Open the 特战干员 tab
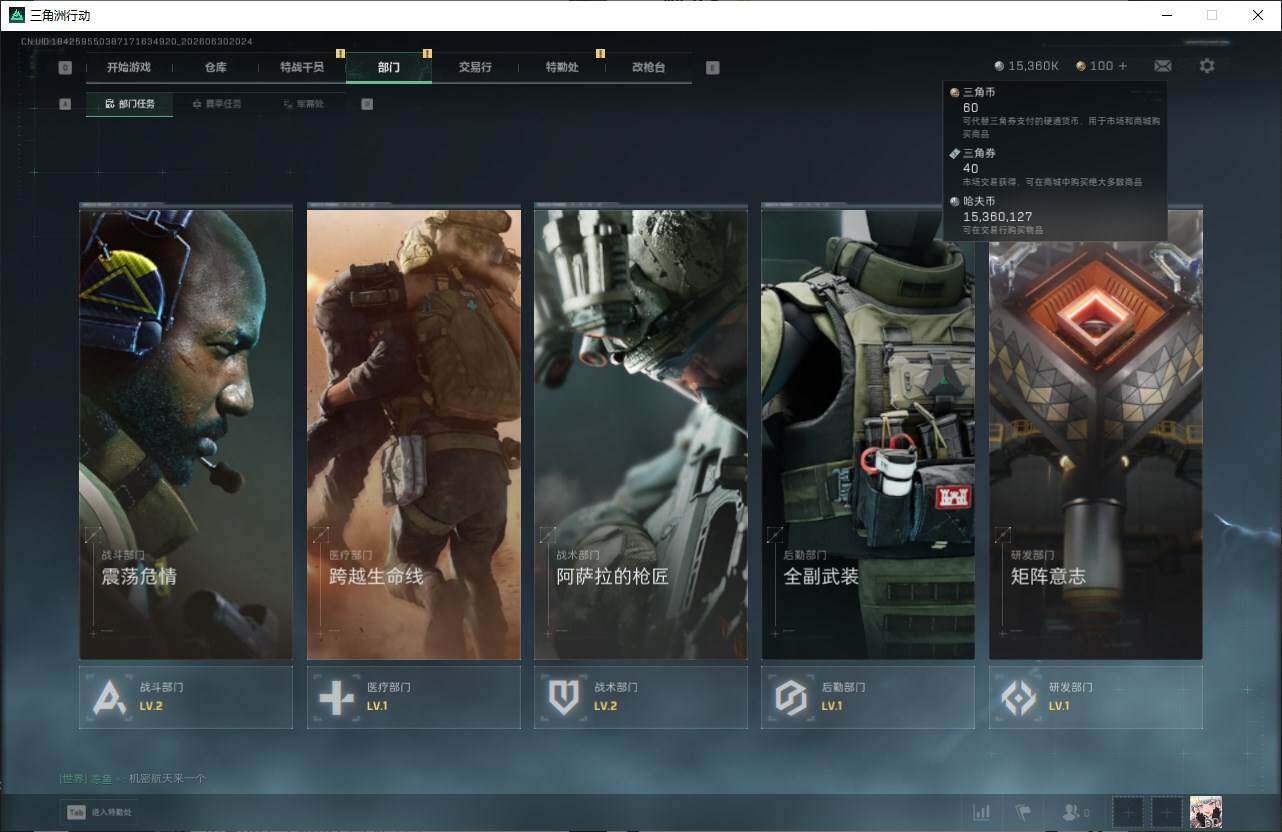 pos(302,68)
